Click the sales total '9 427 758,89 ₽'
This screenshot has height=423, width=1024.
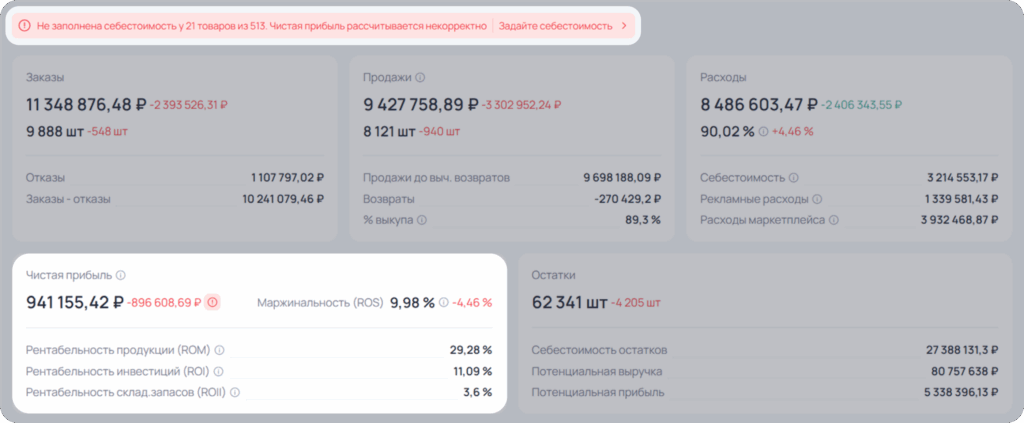pyautogui.click(x=421, y=104)
